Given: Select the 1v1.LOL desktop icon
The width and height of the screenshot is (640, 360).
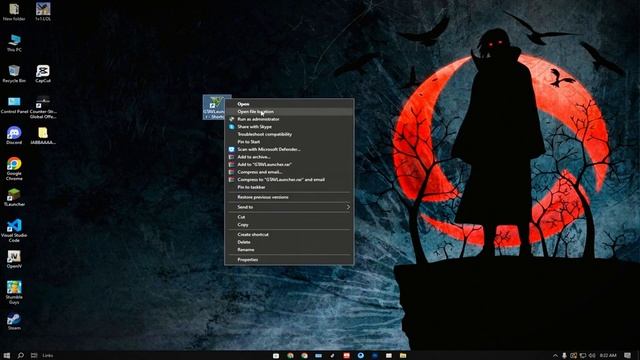Looking at the screenshot, I should [x=43, y=12].
